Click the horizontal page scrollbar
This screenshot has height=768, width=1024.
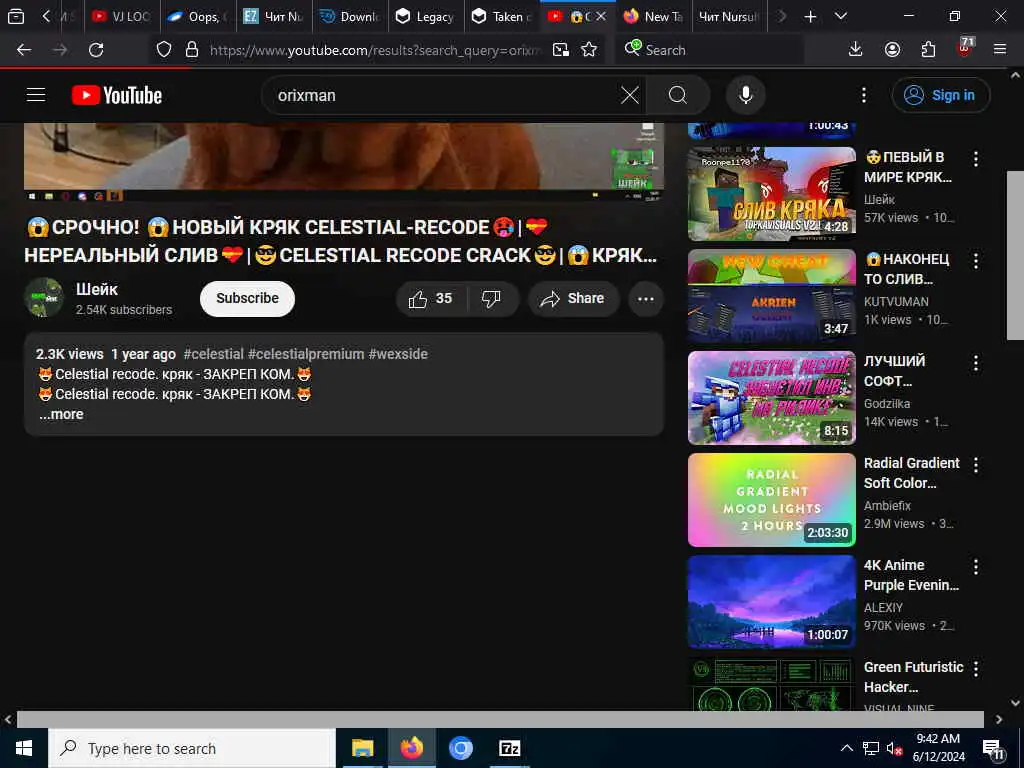tap(500, 719)
